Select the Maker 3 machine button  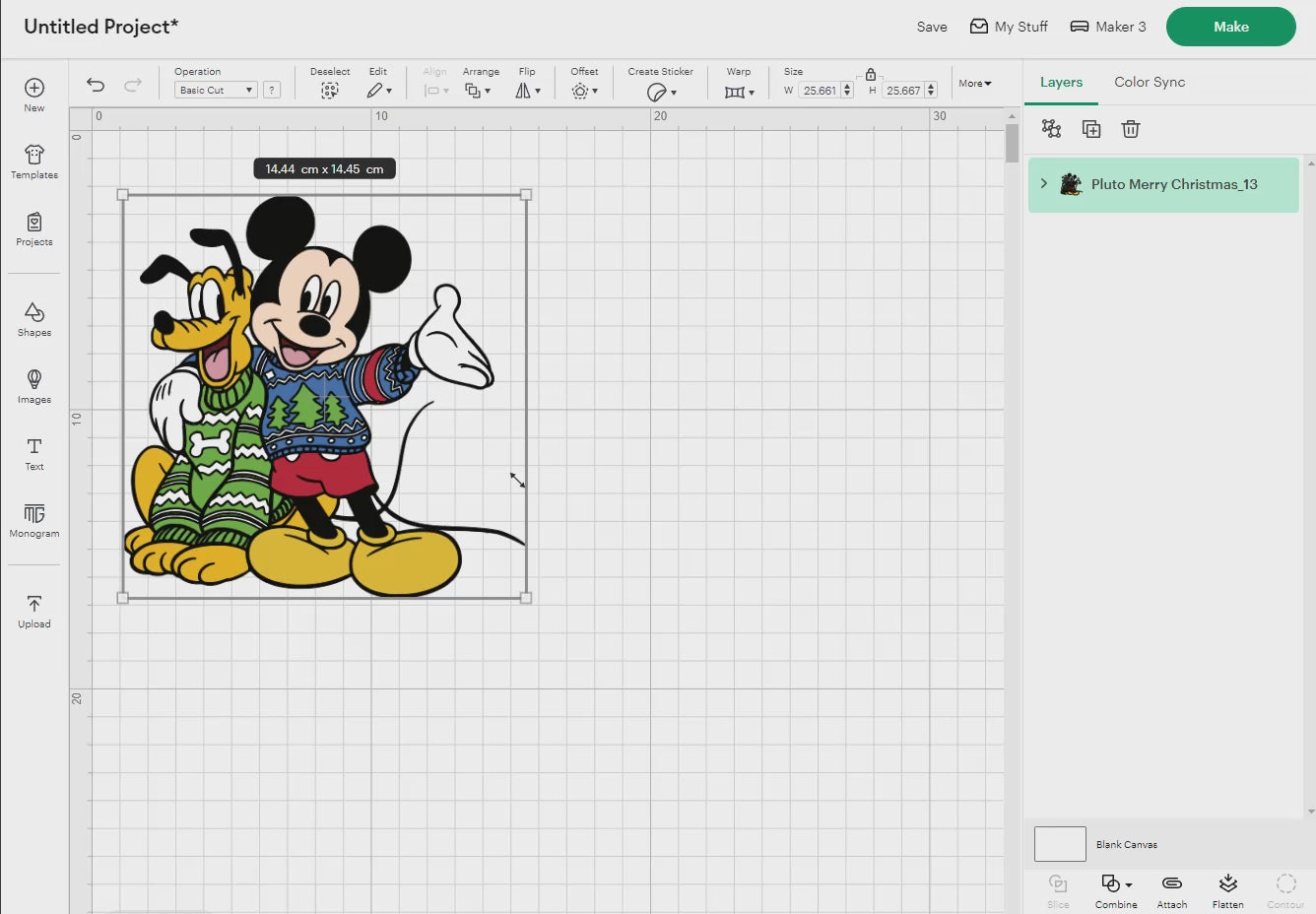coord(1108,27)
